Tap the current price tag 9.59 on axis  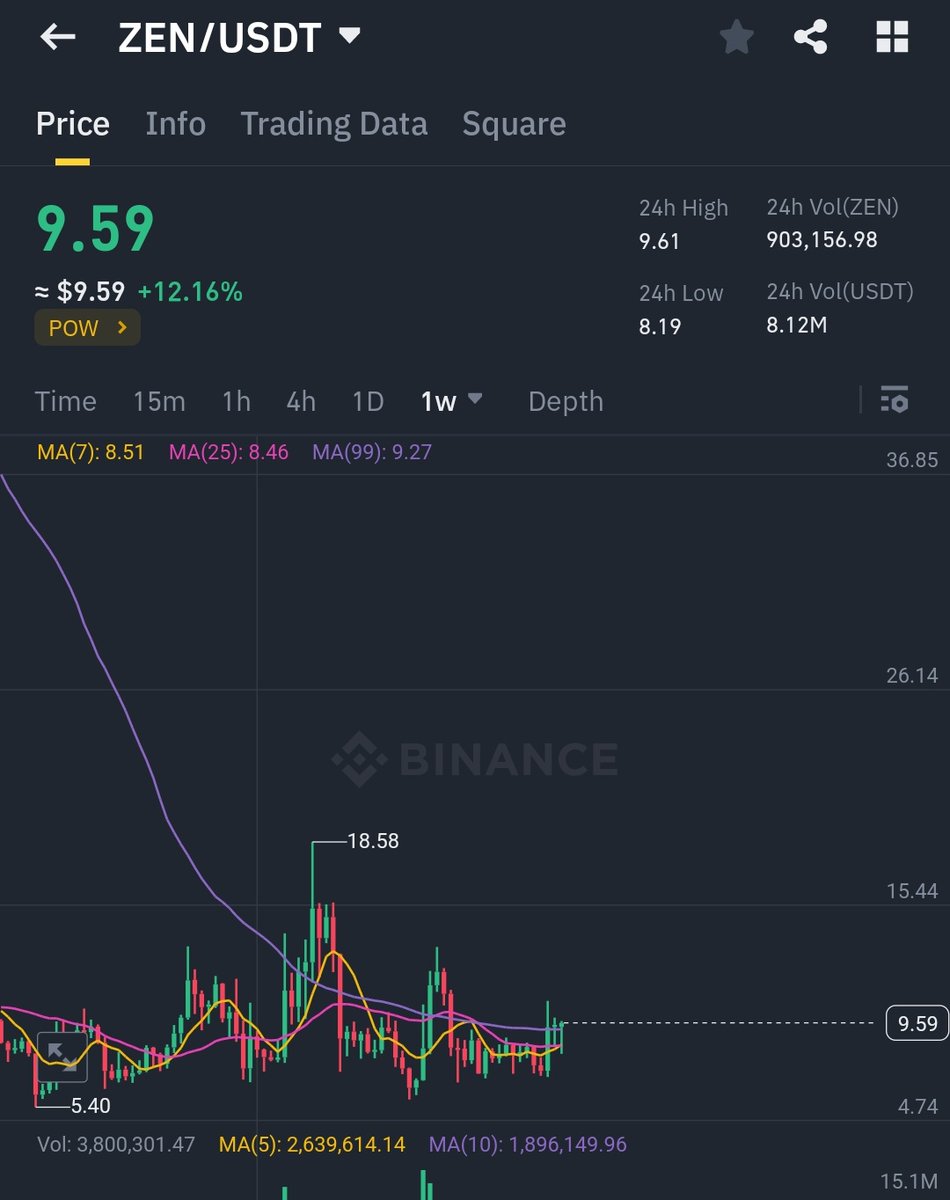917,1023
